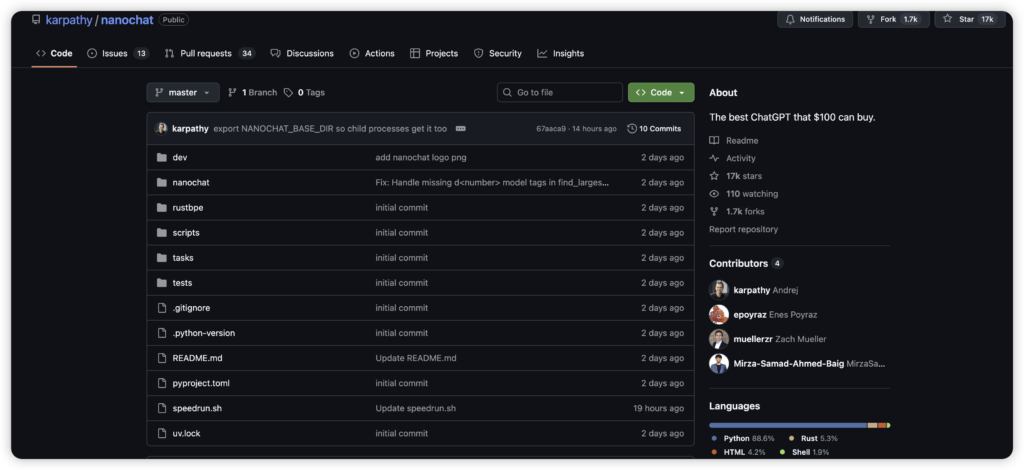Click the Activity pulse icon

click(x=714, y=158)
